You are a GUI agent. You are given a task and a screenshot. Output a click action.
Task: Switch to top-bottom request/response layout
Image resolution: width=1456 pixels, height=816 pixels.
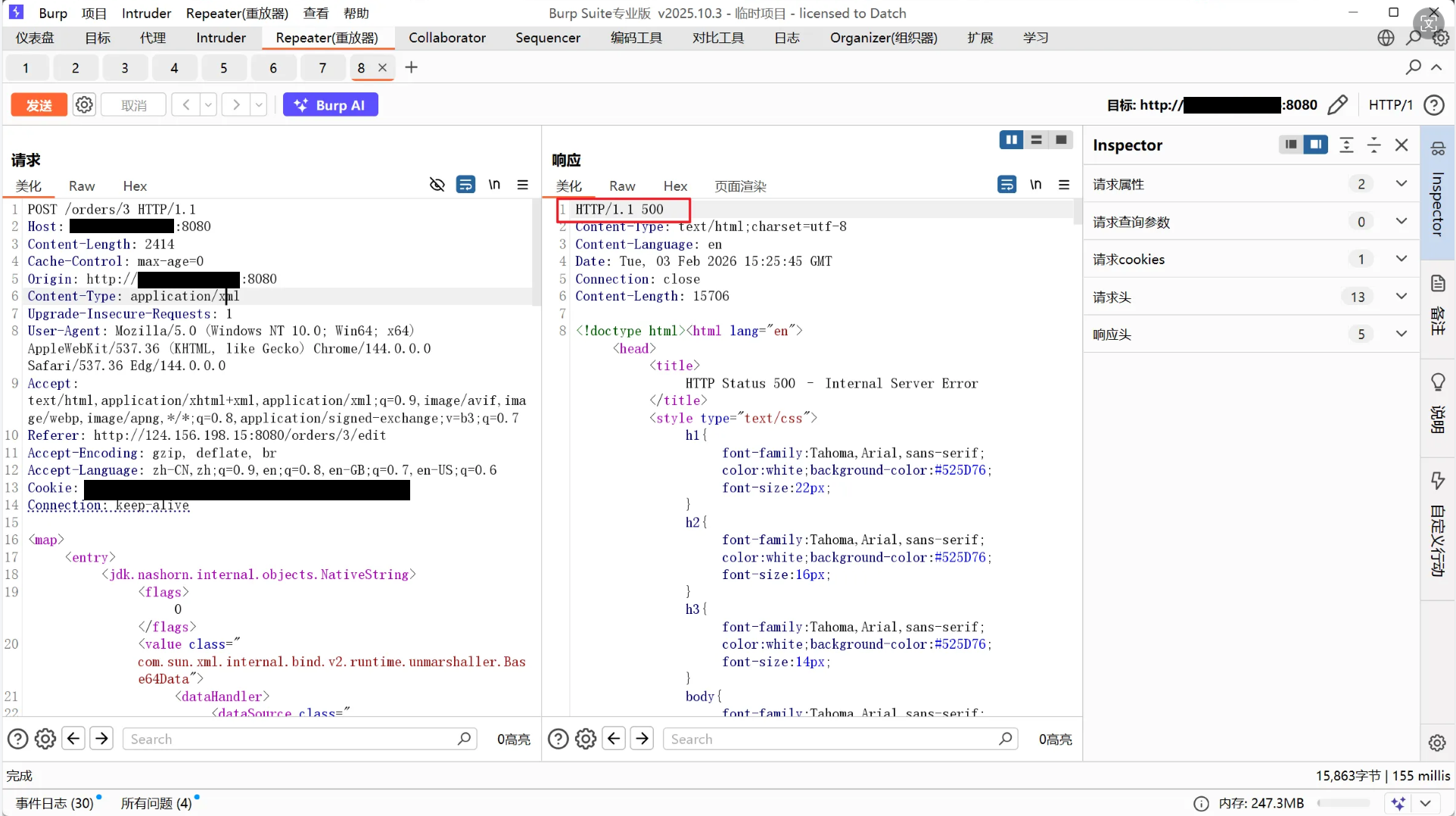(1036, 140)
